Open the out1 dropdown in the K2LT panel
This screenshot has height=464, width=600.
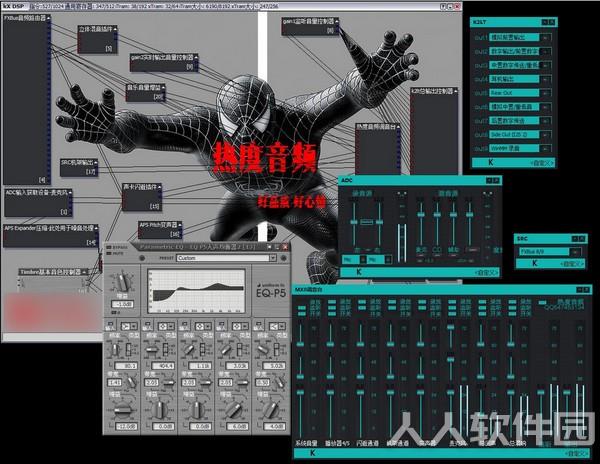pos(520,37)
